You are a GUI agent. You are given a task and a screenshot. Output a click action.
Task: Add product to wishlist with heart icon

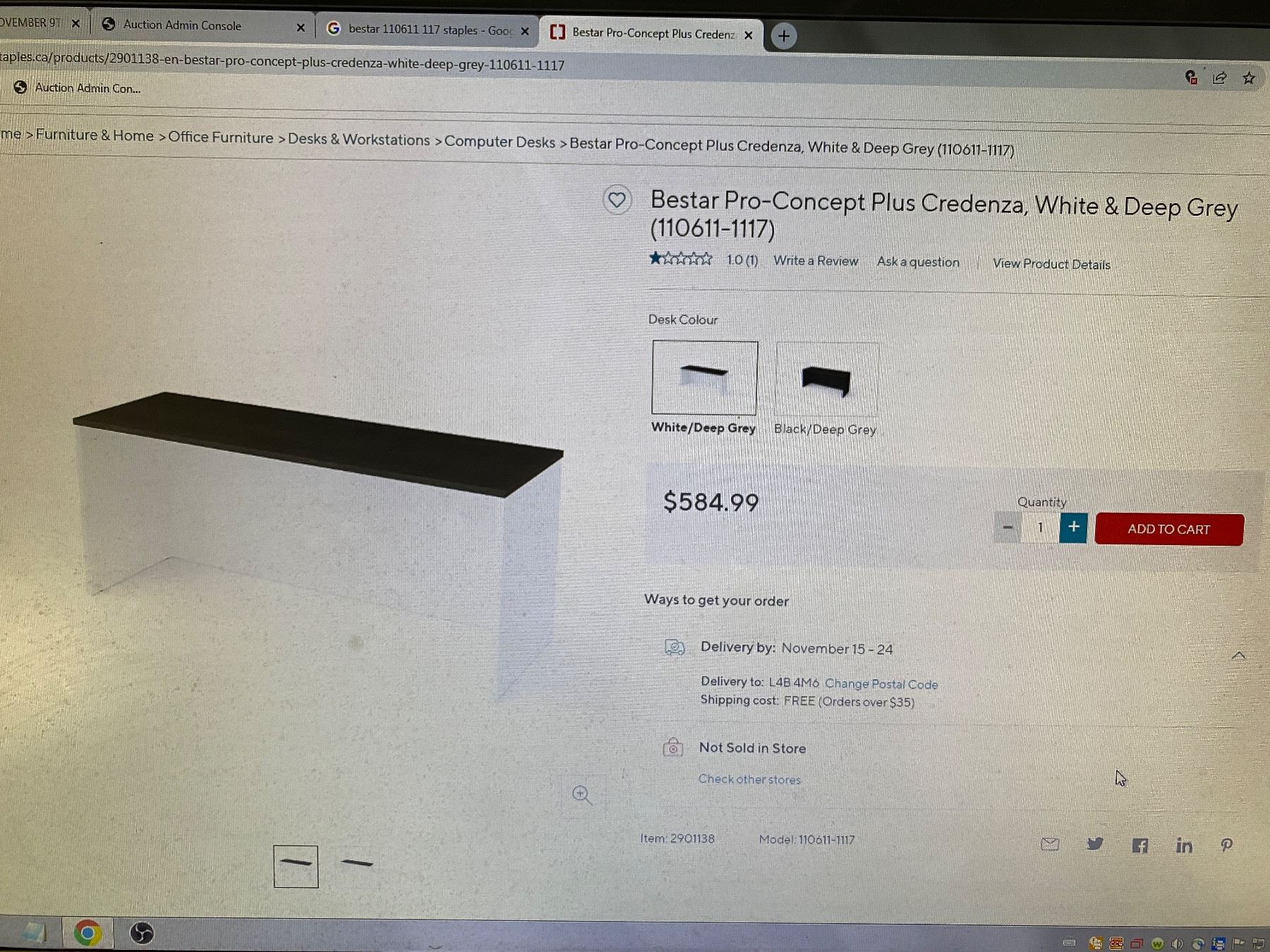pyautogui.click(x=617, y=200)
